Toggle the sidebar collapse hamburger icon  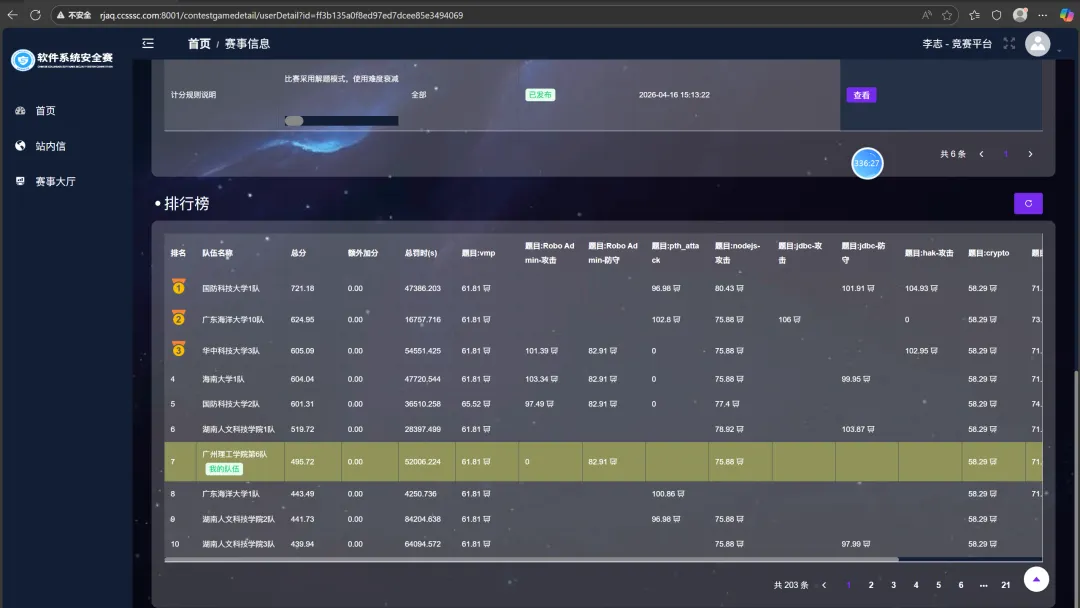(148, 43)
